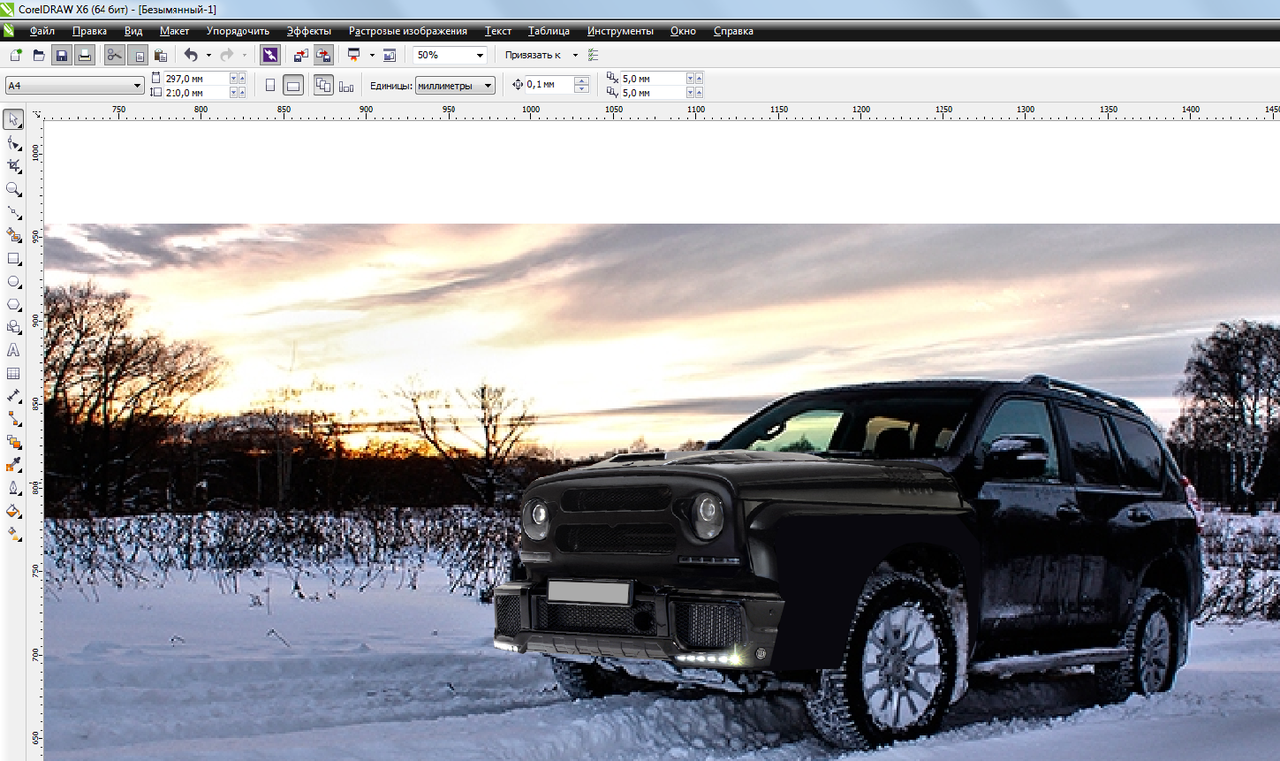1280x761 pixels.
Task: Select the Freehand drawing tool
Action: (x=14, y=212)
